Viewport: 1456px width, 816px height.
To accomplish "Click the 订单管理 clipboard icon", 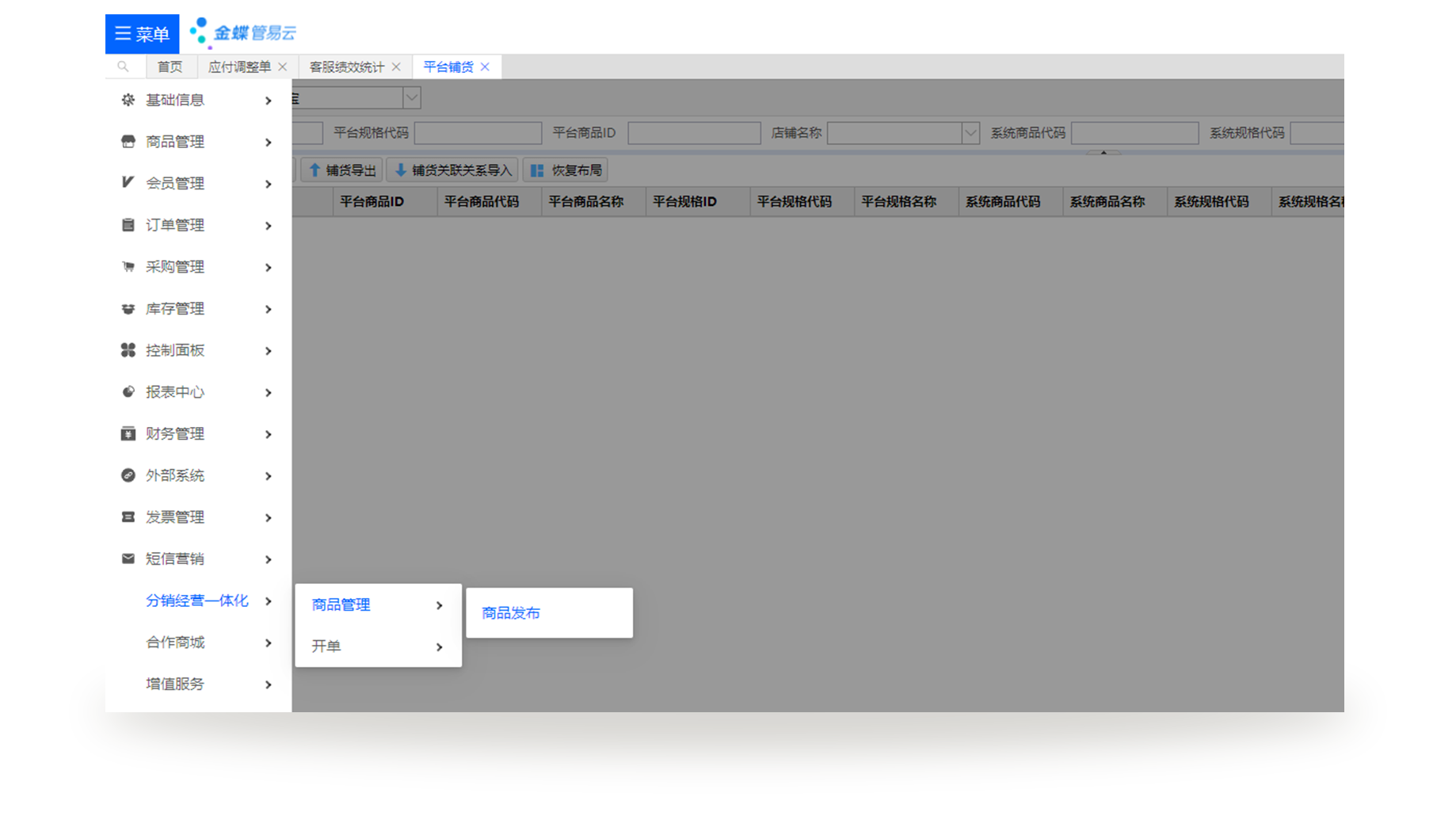I will (x=128, y=225).
